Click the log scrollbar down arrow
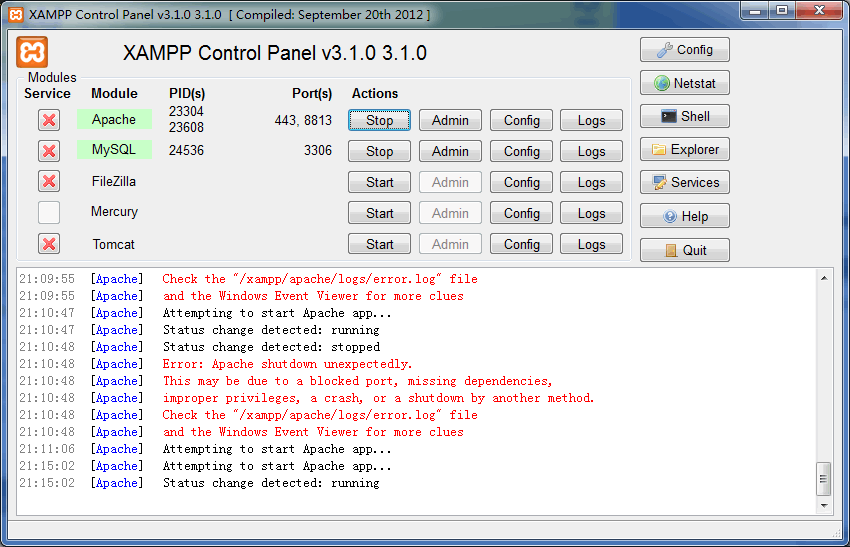850x547 pixels. (824, 505)
